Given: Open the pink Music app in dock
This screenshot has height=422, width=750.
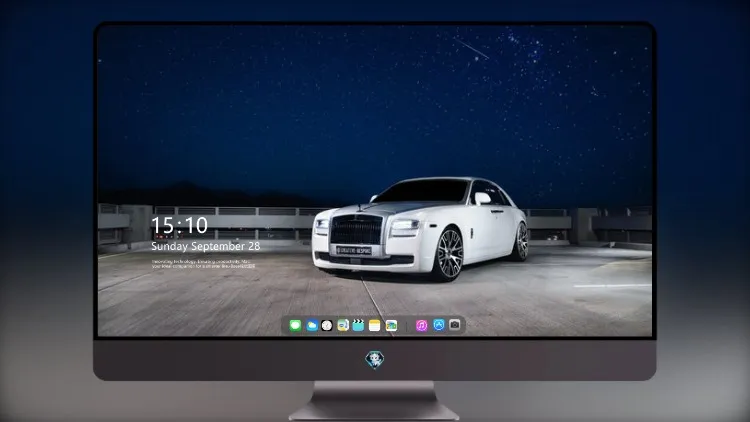Looking at the screenshot, I should (421, 326).
